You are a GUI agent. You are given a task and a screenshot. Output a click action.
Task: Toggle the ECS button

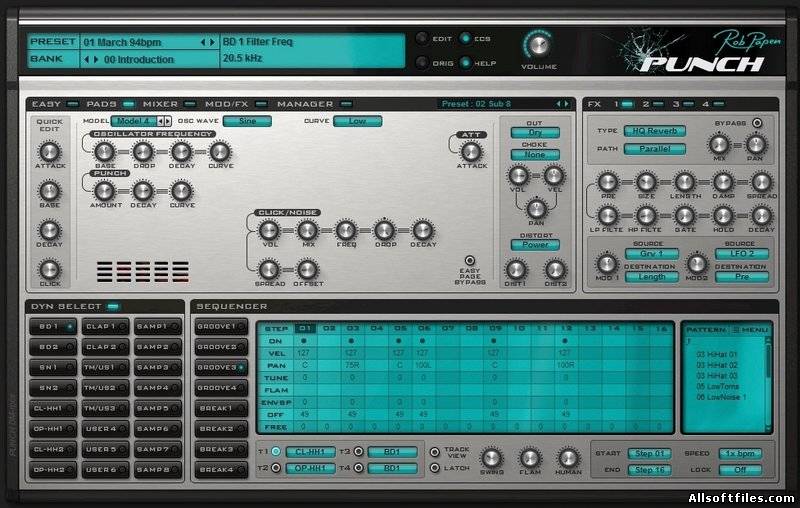(x=465, y=38)
